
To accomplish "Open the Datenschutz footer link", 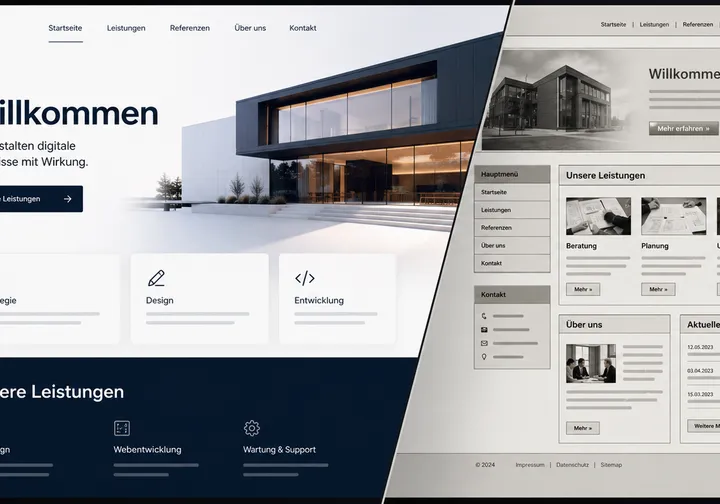I will [x=572, y=465].
